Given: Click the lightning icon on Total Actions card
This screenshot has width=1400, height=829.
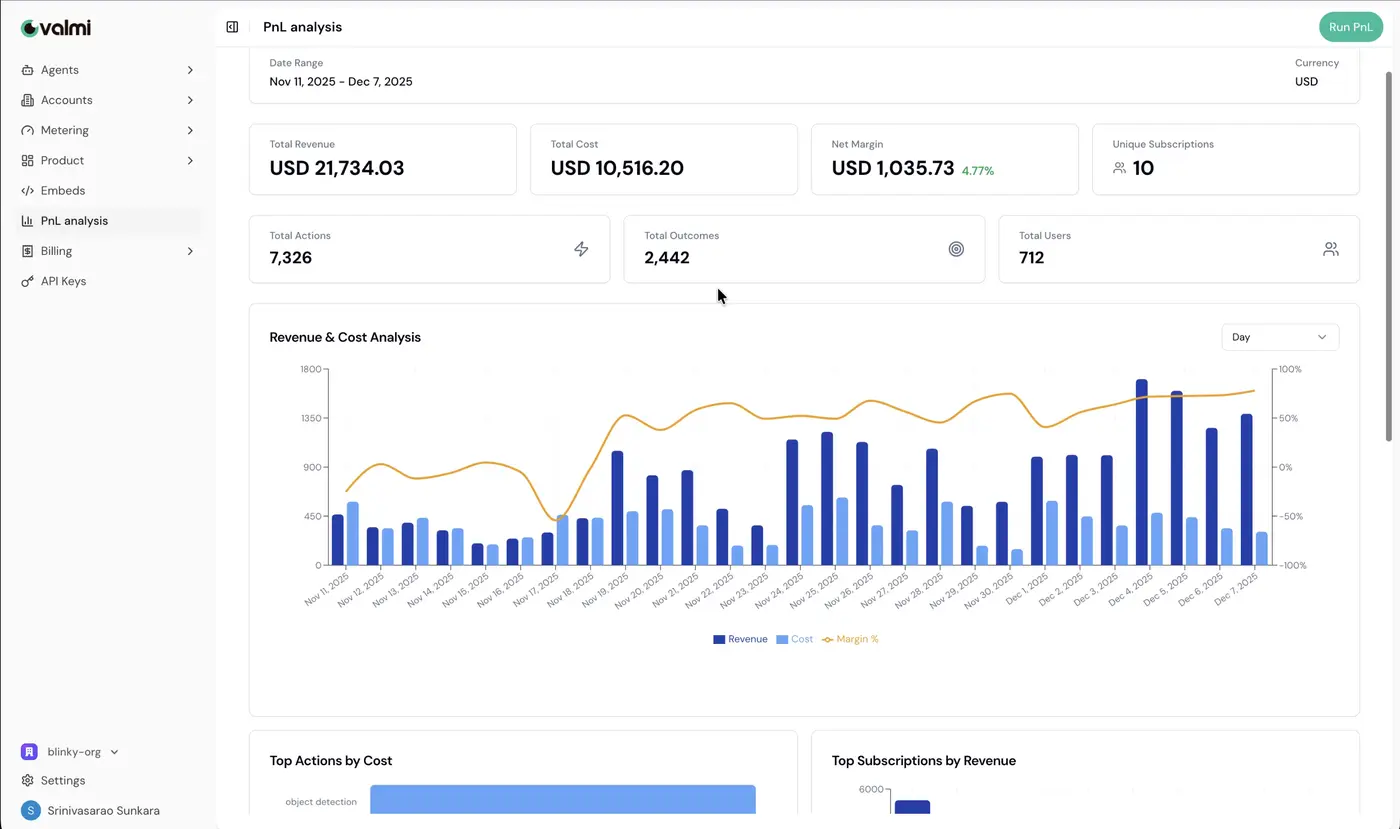Looking at the screenshot, I should (x=581, y=249).
